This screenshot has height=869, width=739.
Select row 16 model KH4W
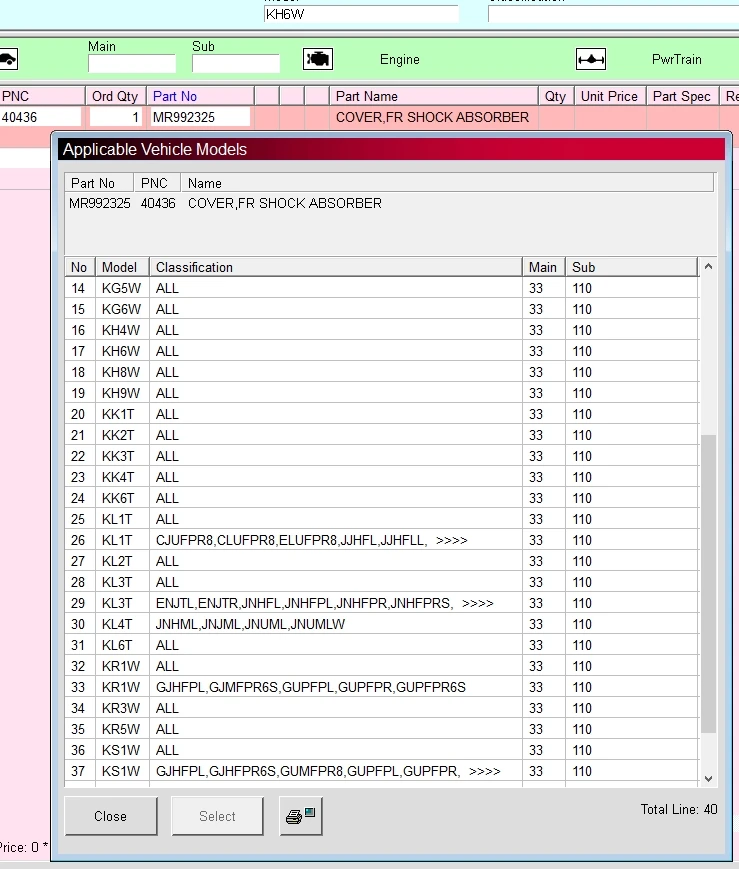(381, 330)
